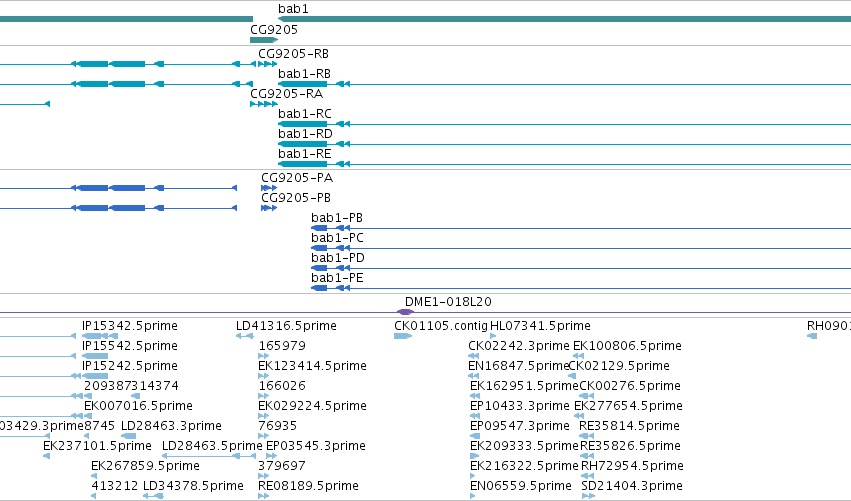Click feature label 76935

click(277, 427)
